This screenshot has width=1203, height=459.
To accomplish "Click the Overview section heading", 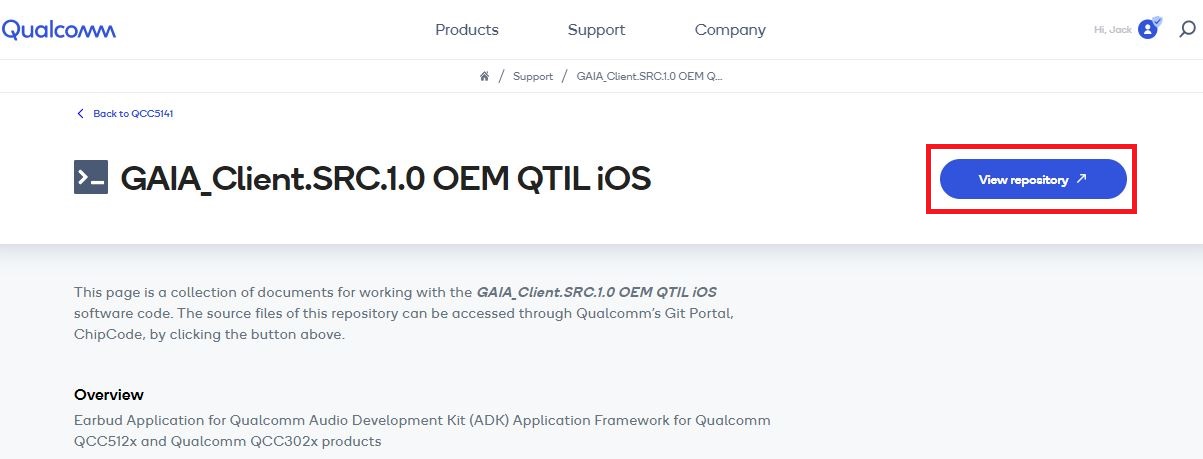I will pyautogui.click(x=109, y=394).
